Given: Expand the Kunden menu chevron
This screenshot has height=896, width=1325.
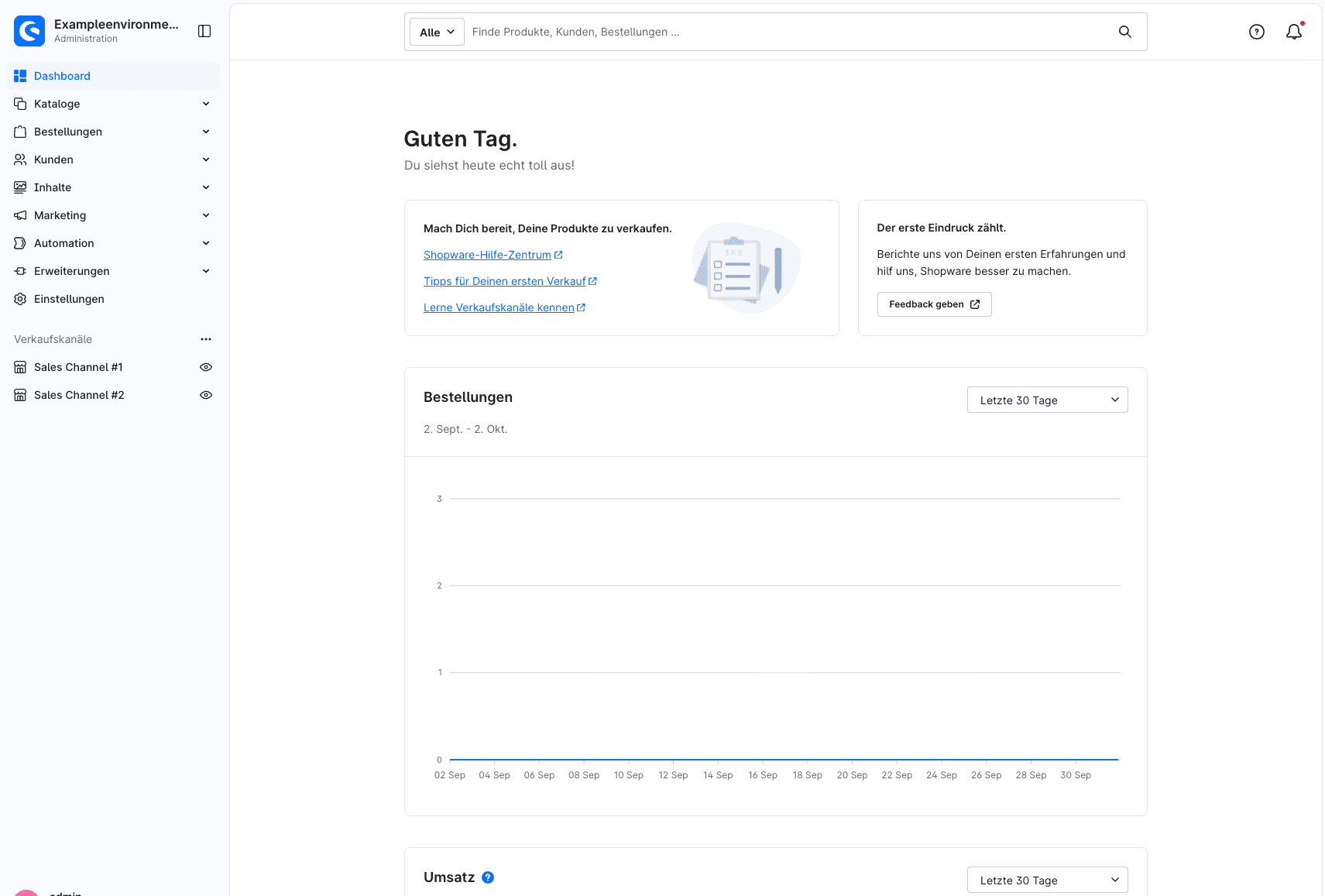Looking at the screenshot, I should (206, 160).
